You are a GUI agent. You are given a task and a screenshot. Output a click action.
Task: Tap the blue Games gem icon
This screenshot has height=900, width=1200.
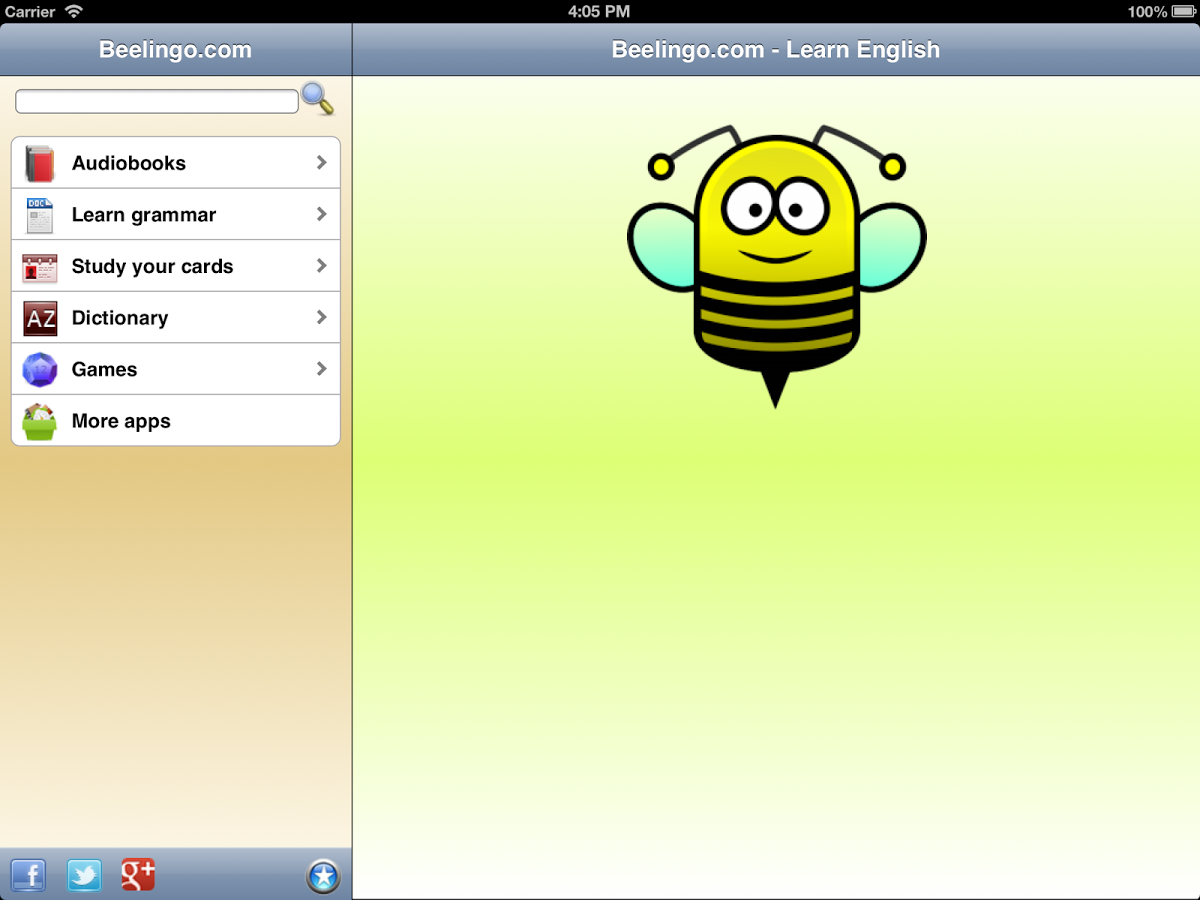coord(40,370)
